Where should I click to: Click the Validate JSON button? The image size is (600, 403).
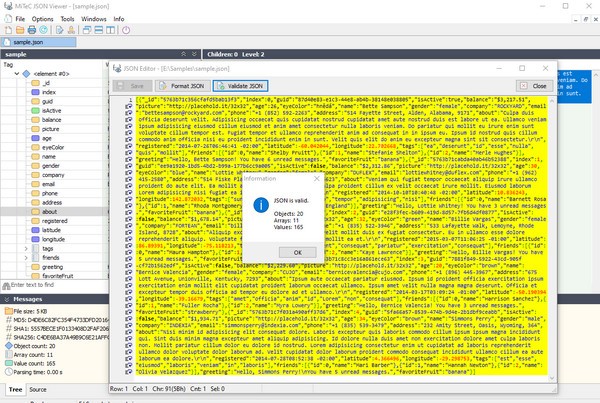click(240, 86)
